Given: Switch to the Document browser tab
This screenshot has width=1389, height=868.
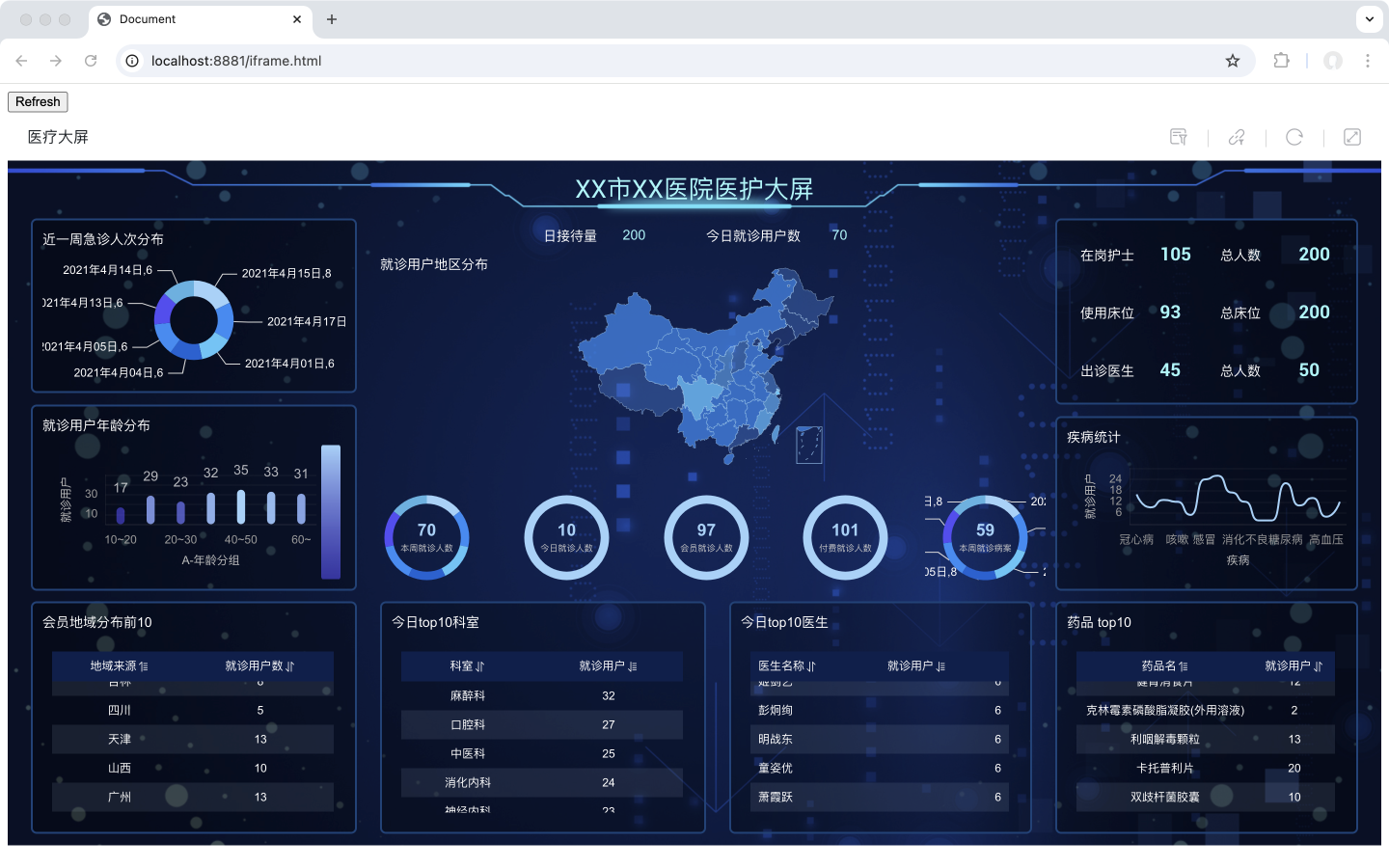Looking at the screenshot, I should [x=193, y=19].
